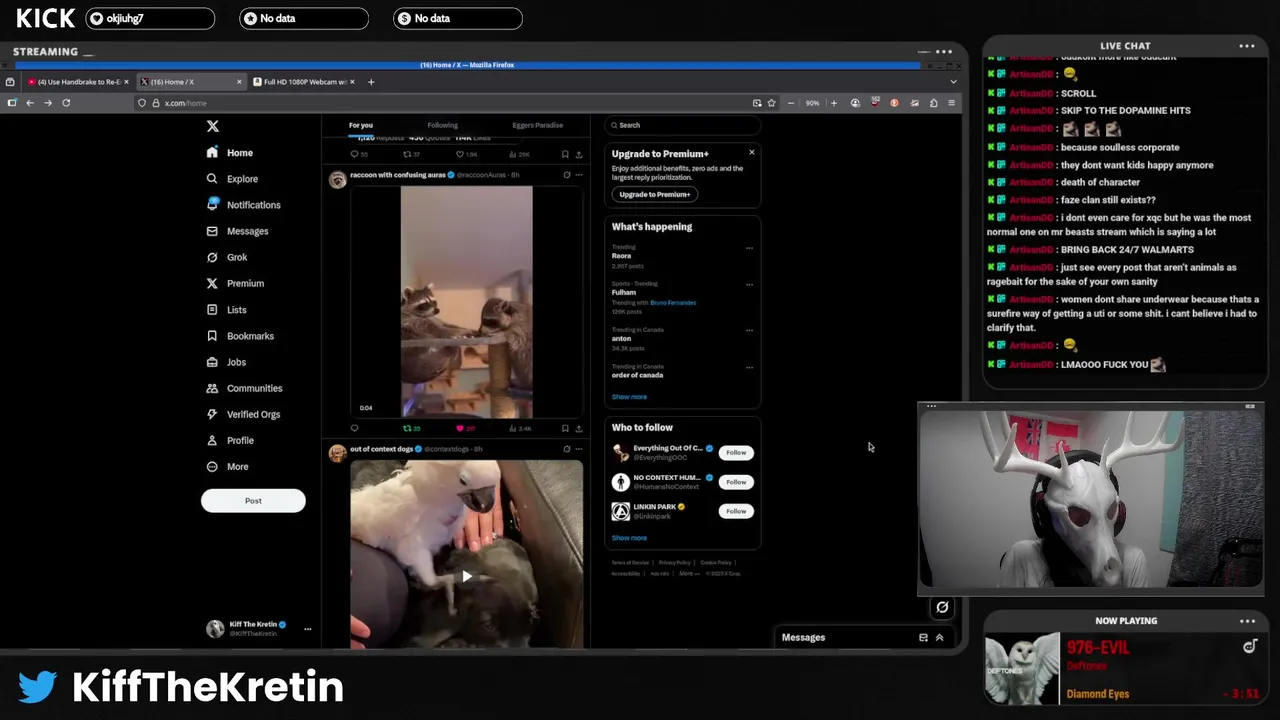Follow Everything Out Of Context
Viewport: 1280px width, 720px height.
(736, 453)
